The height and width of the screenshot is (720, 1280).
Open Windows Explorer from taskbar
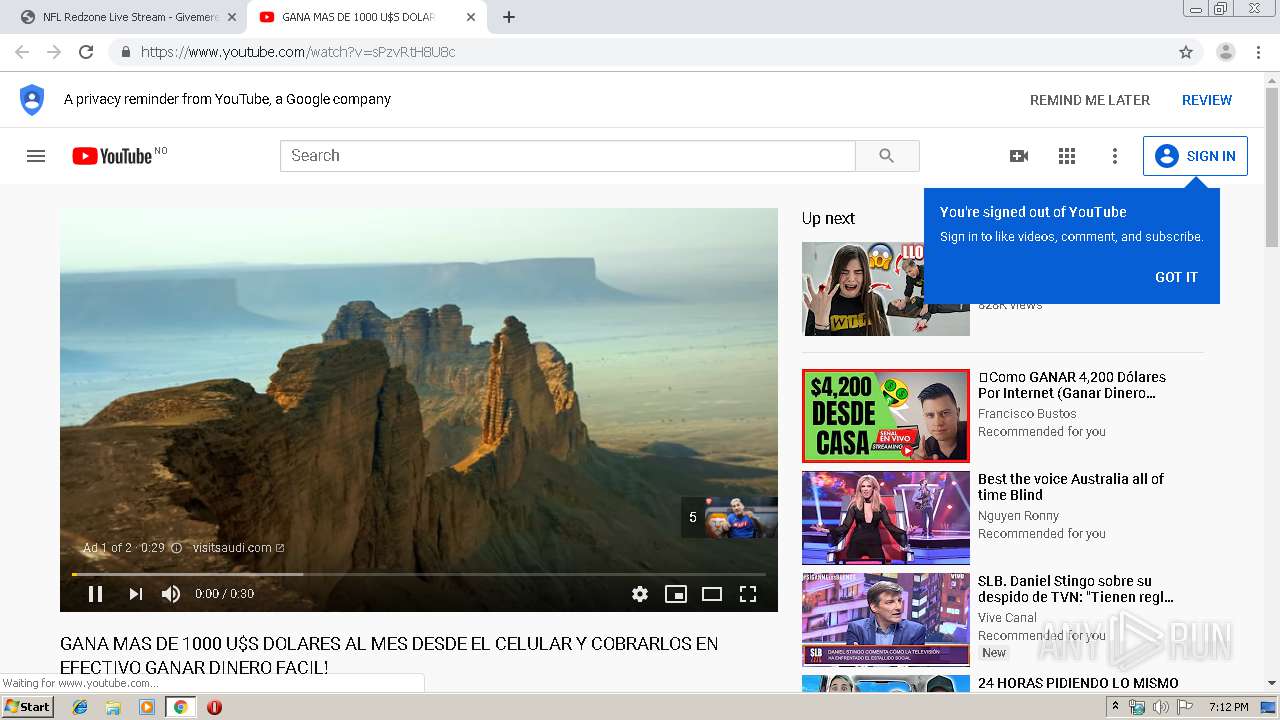tap(113, 707)
